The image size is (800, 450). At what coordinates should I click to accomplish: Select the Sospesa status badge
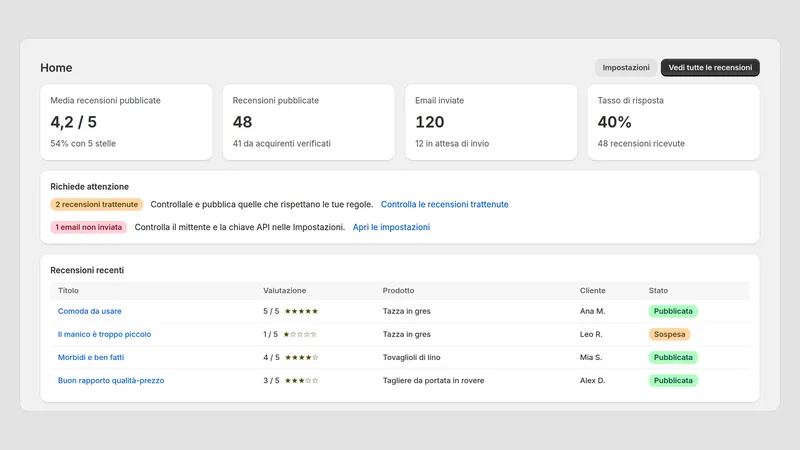click(669, 334)
